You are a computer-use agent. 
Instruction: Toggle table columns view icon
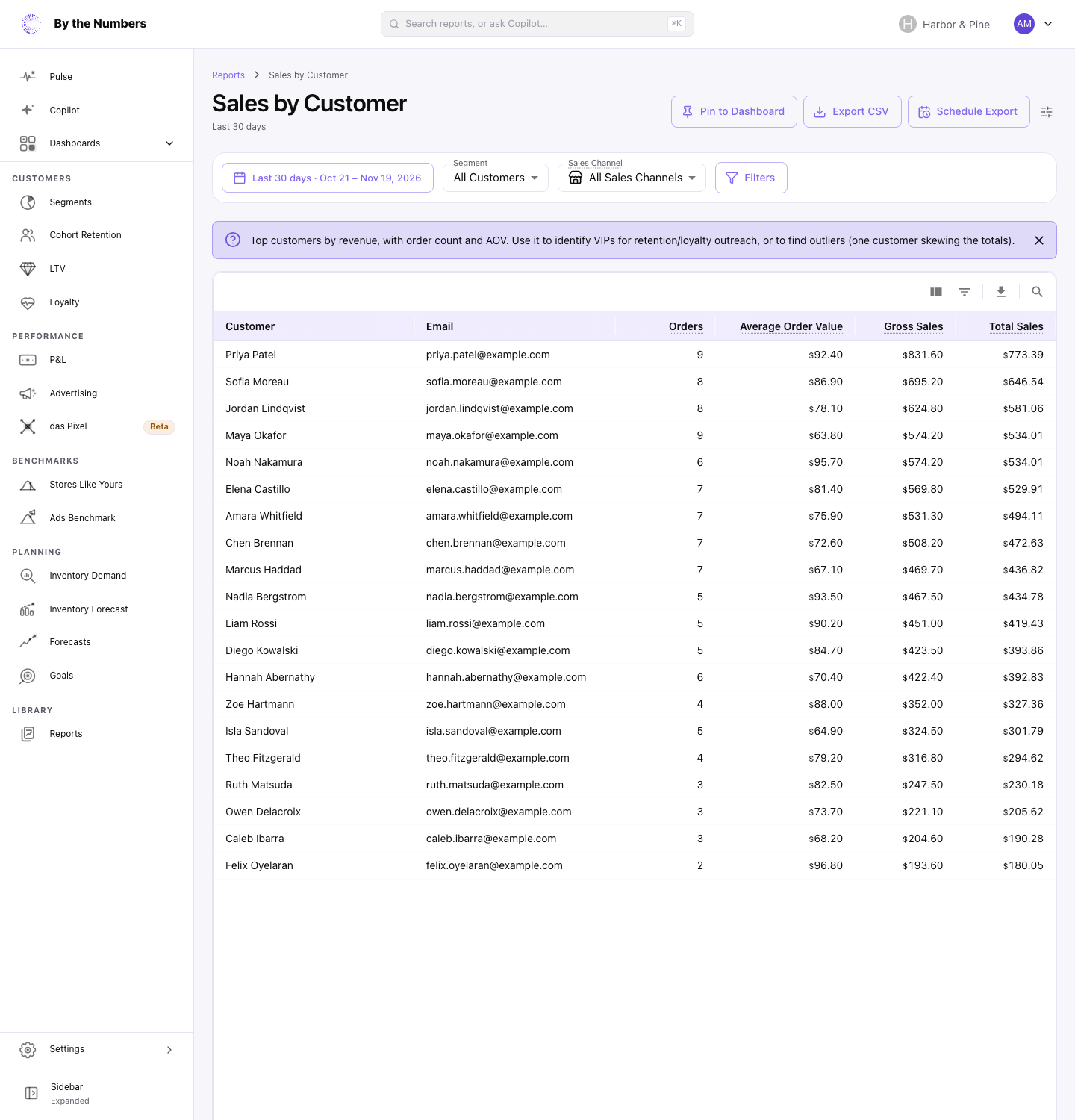pyautogui.click(x=936, y=292)
